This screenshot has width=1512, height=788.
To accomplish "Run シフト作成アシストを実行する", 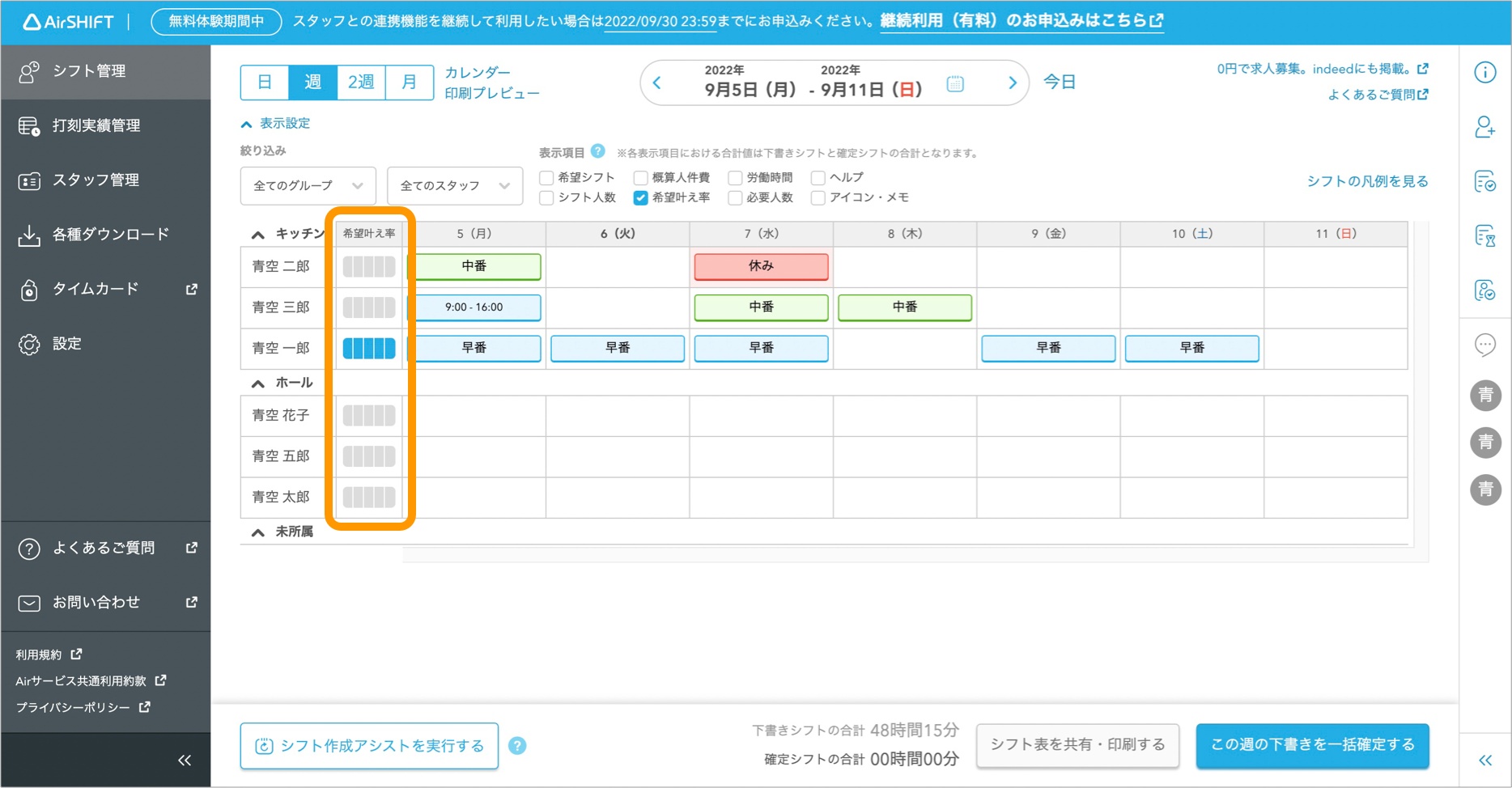I will point(369,745).
